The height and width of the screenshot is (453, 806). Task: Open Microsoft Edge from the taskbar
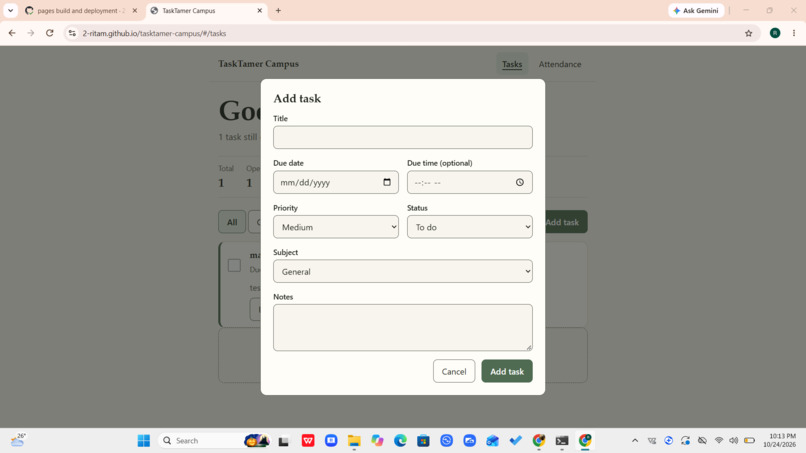(x=400, y=441)
